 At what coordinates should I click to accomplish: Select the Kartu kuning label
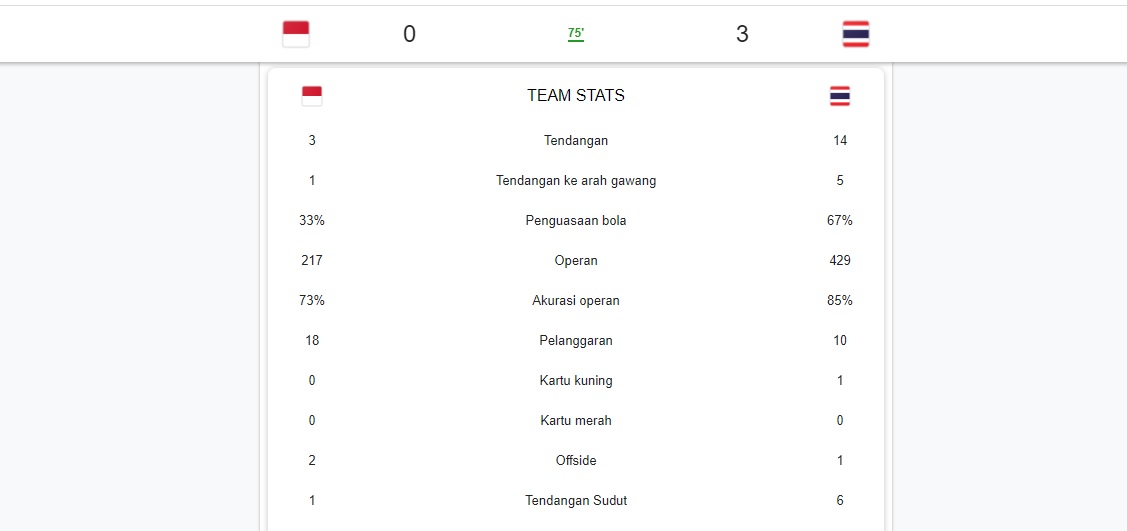pyautogui.click(x=576, y=381)
